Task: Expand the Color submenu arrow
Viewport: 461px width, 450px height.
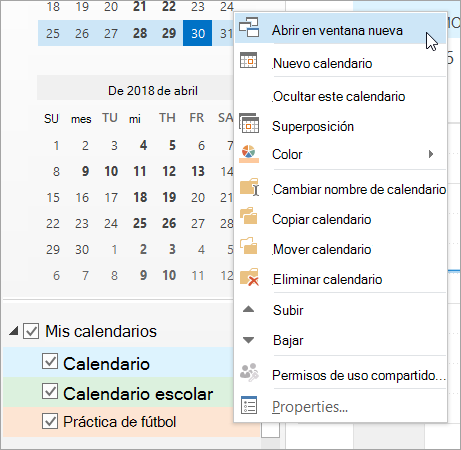Action: pyautogui.click(x=431, y=154)
